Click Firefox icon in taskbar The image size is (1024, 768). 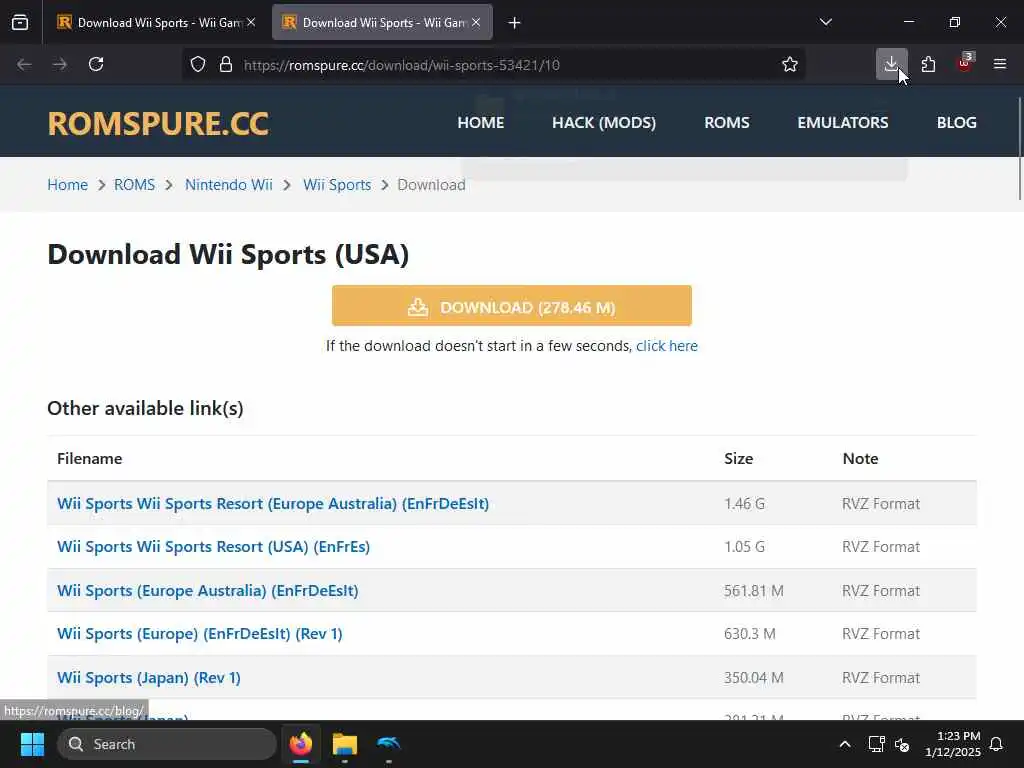click(x=301, y=744)
